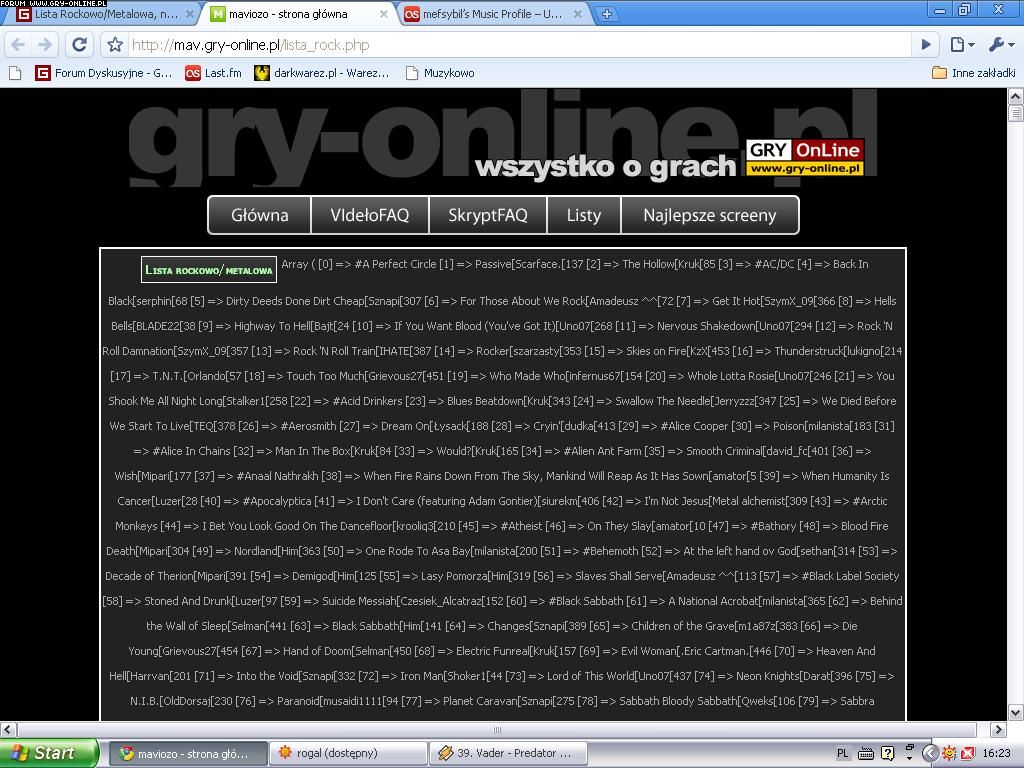Click the text 'Smooth Criminal[david_fc[401'
This screenshot has height=768, width=1024.
pyautogui.click(x=758, y=451)
